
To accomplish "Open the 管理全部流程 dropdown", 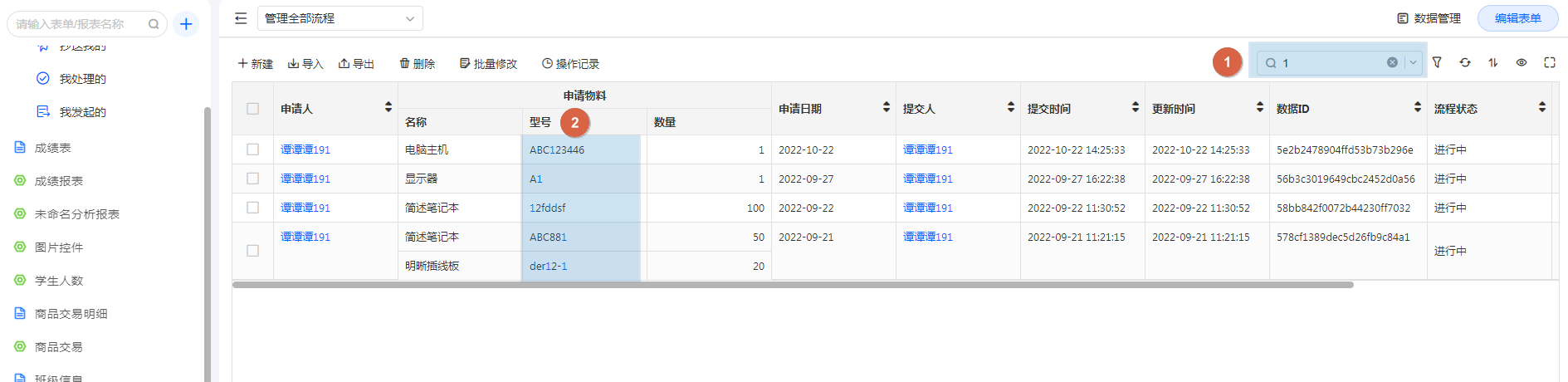I will tap(339, 18).
